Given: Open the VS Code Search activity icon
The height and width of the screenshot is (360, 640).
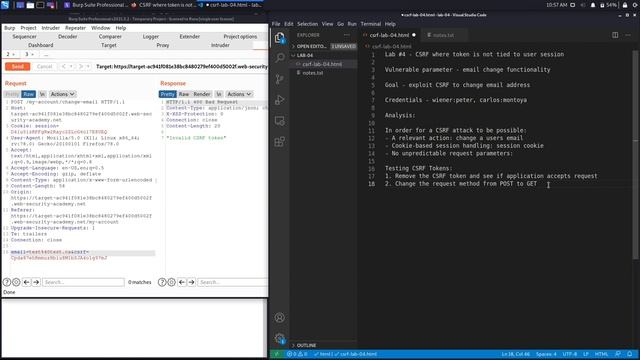Looking at the screenshot, I should point(280,58).
